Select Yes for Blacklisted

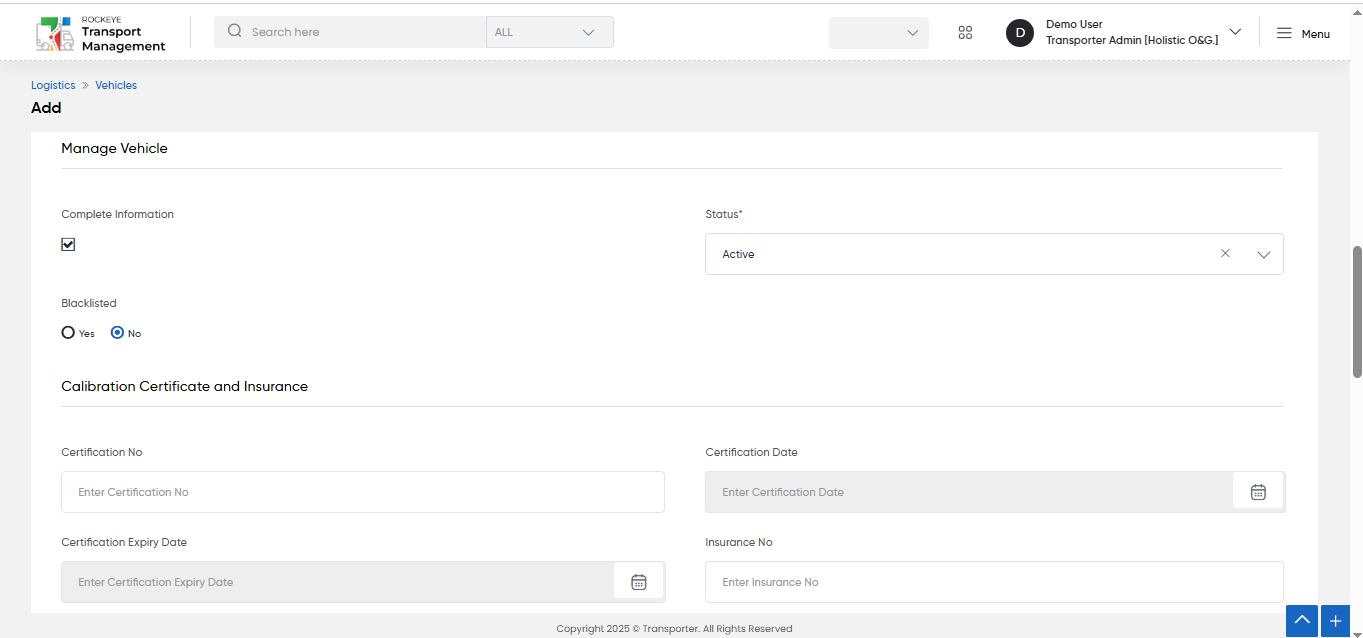pyautogui.click(x=68, y=332)
